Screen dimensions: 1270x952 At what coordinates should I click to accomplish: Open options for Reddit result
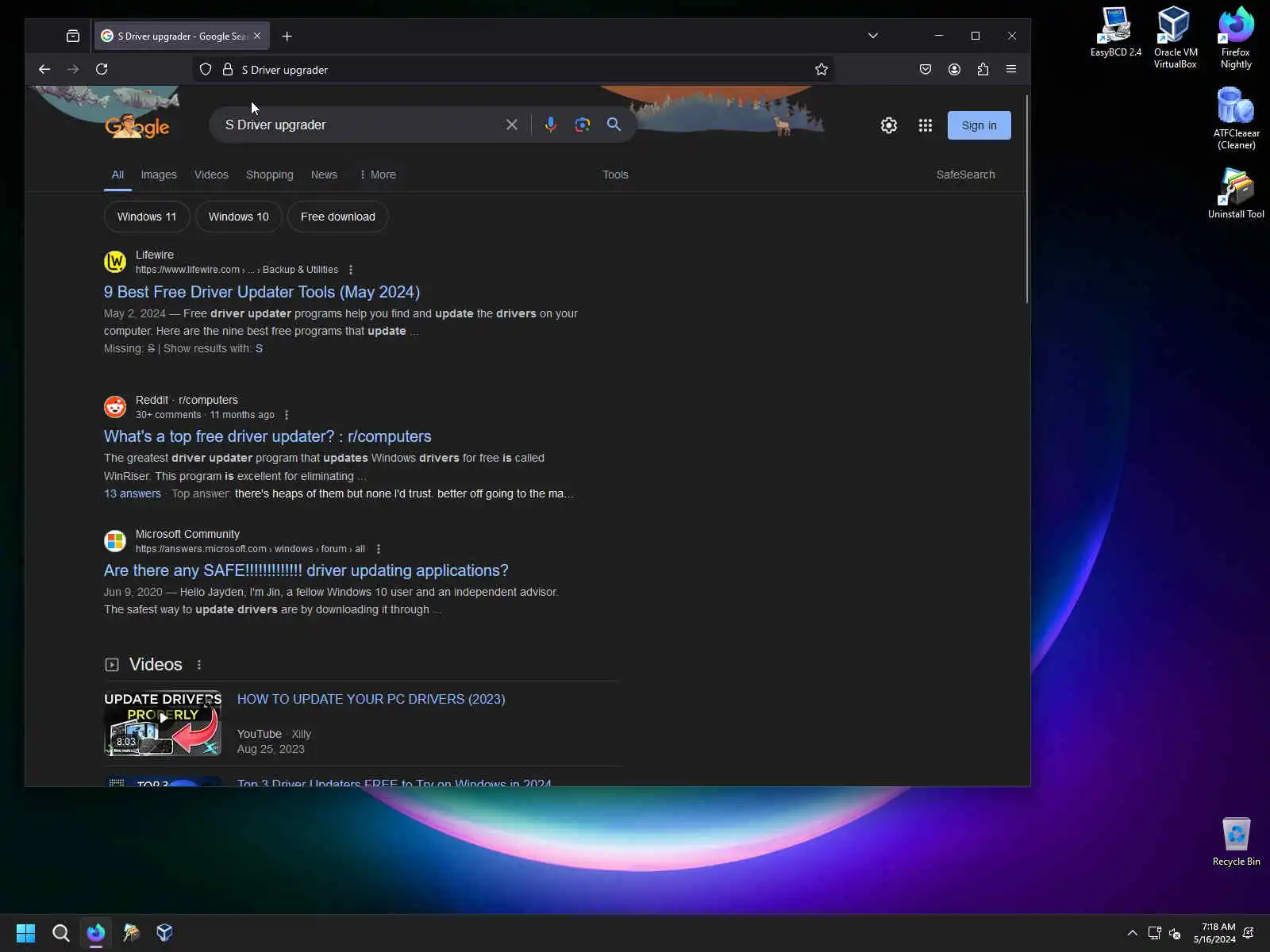pos(287,415)
